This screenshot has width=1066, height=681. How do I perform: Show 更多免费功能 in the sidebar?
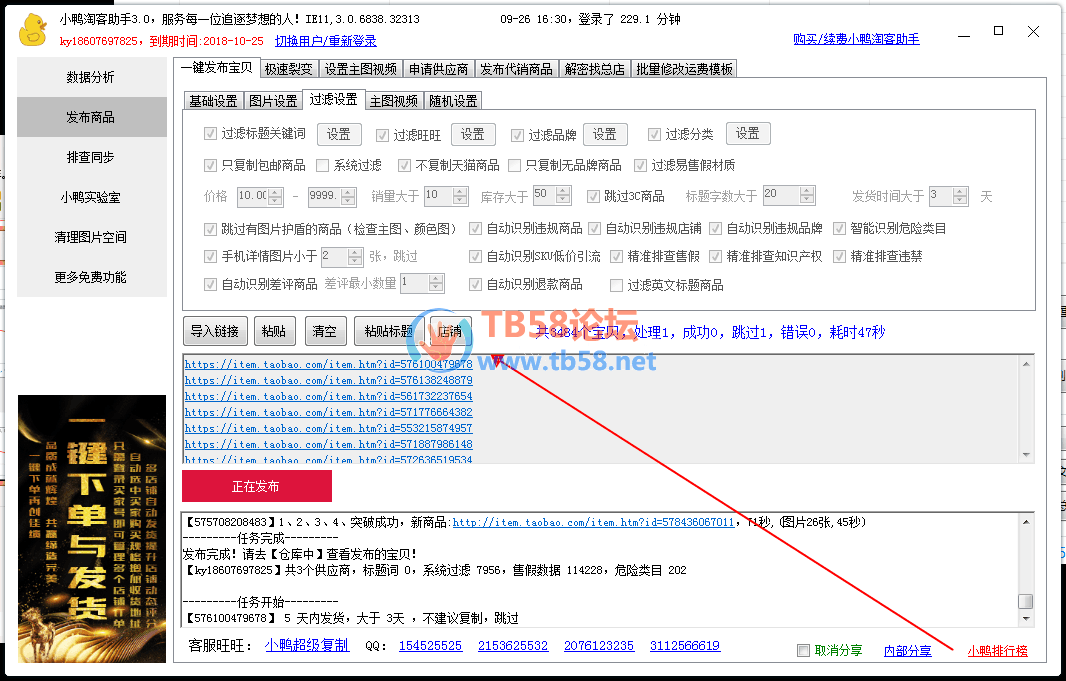pyautogui.click(x=91, y=277)
